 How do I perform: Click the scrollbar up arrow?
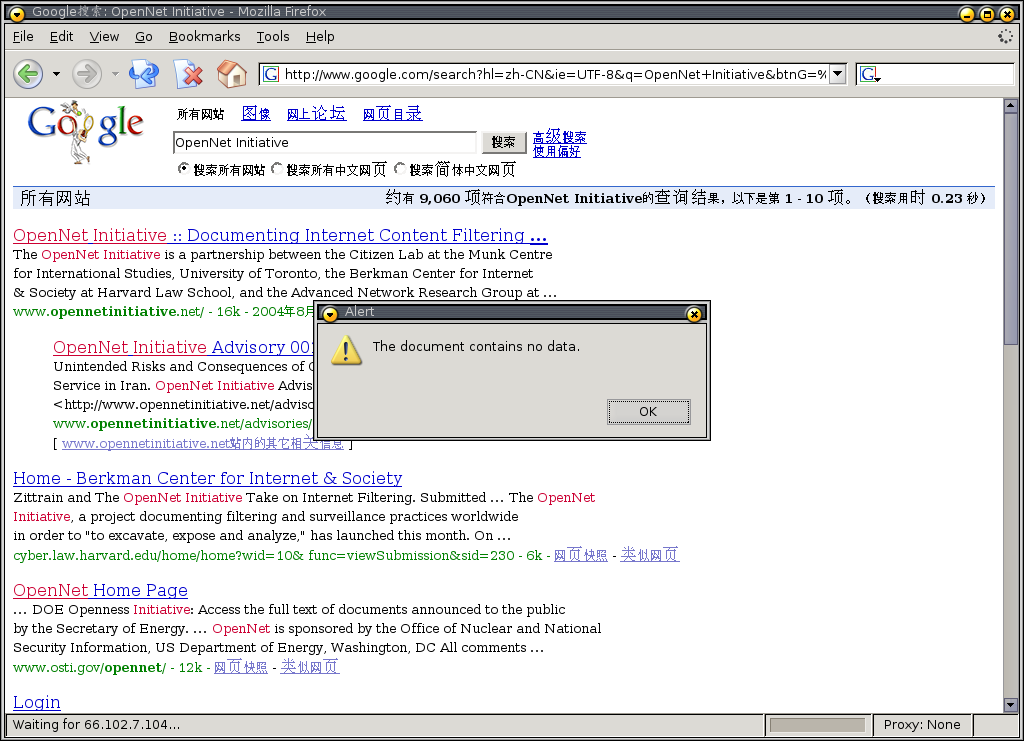[1011, 106]
